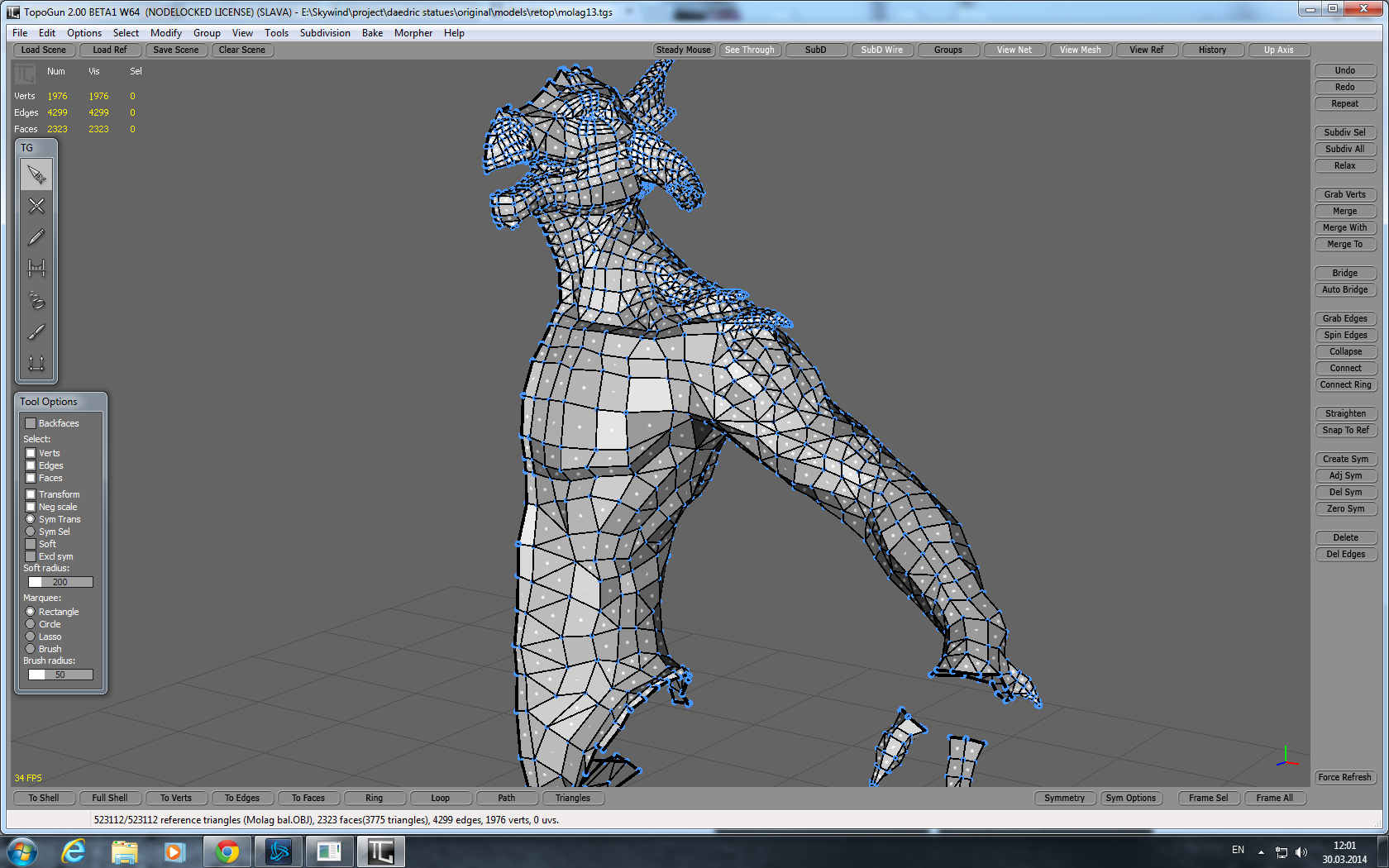Select the Edit arrow tool in TG panel
Image resolution: width=1389 pixels, height=868 pixels.
pyautogui.click(x=36, y=174)
